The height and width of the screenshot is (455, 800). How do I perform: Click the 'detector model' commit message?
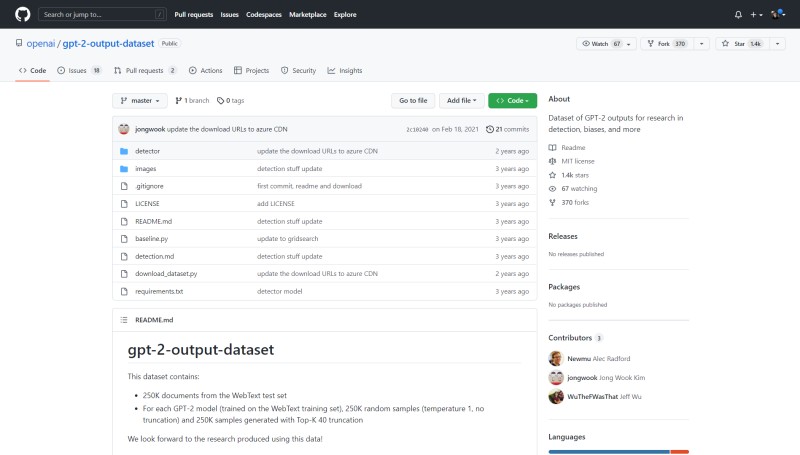point(280,291)
